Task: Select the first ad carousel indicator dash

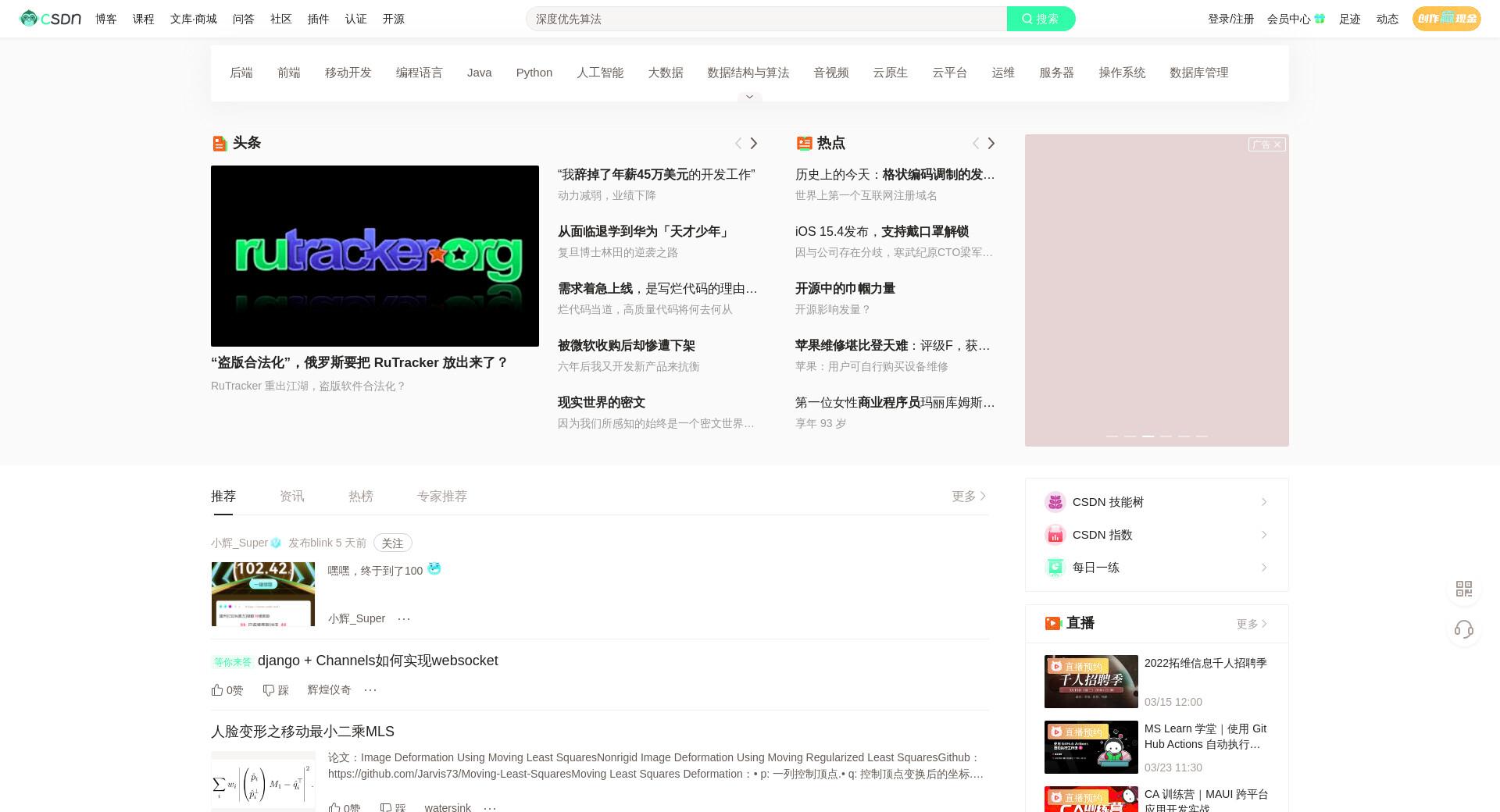Action: 1112,436
